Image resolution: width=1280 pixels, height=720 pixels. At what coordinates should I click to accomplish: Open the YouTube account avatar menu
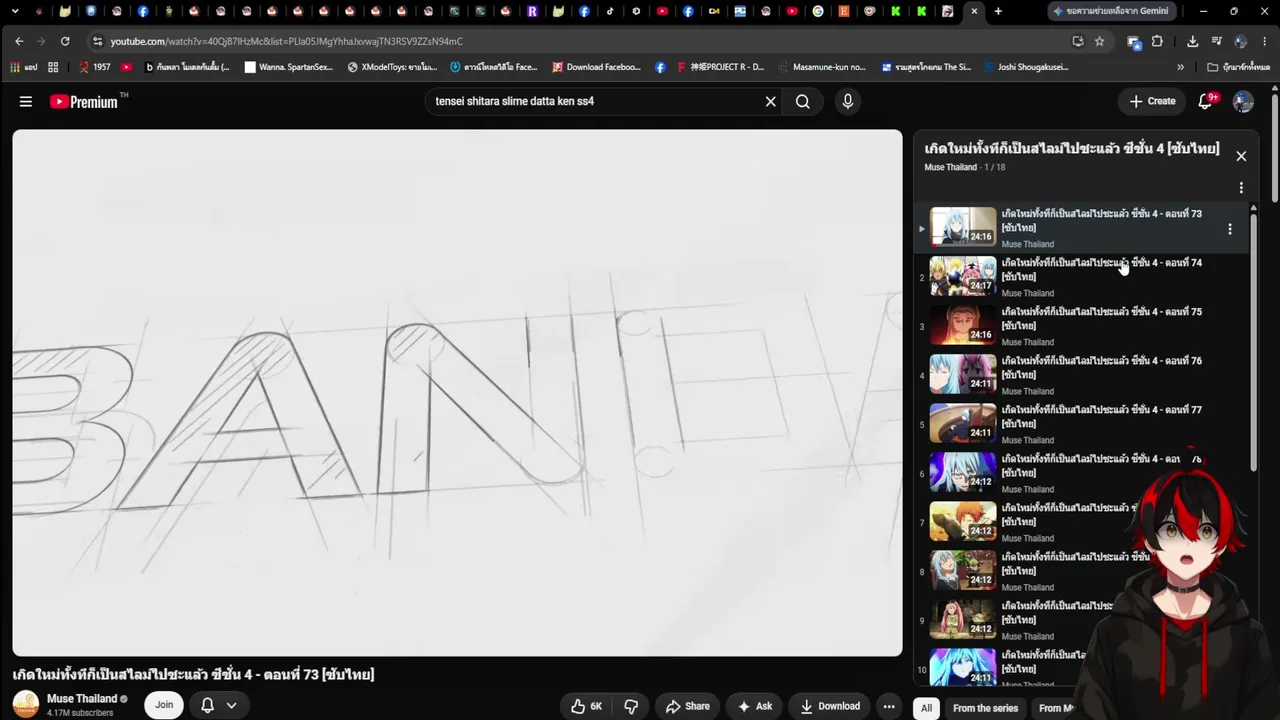[x=1243, y=101]
